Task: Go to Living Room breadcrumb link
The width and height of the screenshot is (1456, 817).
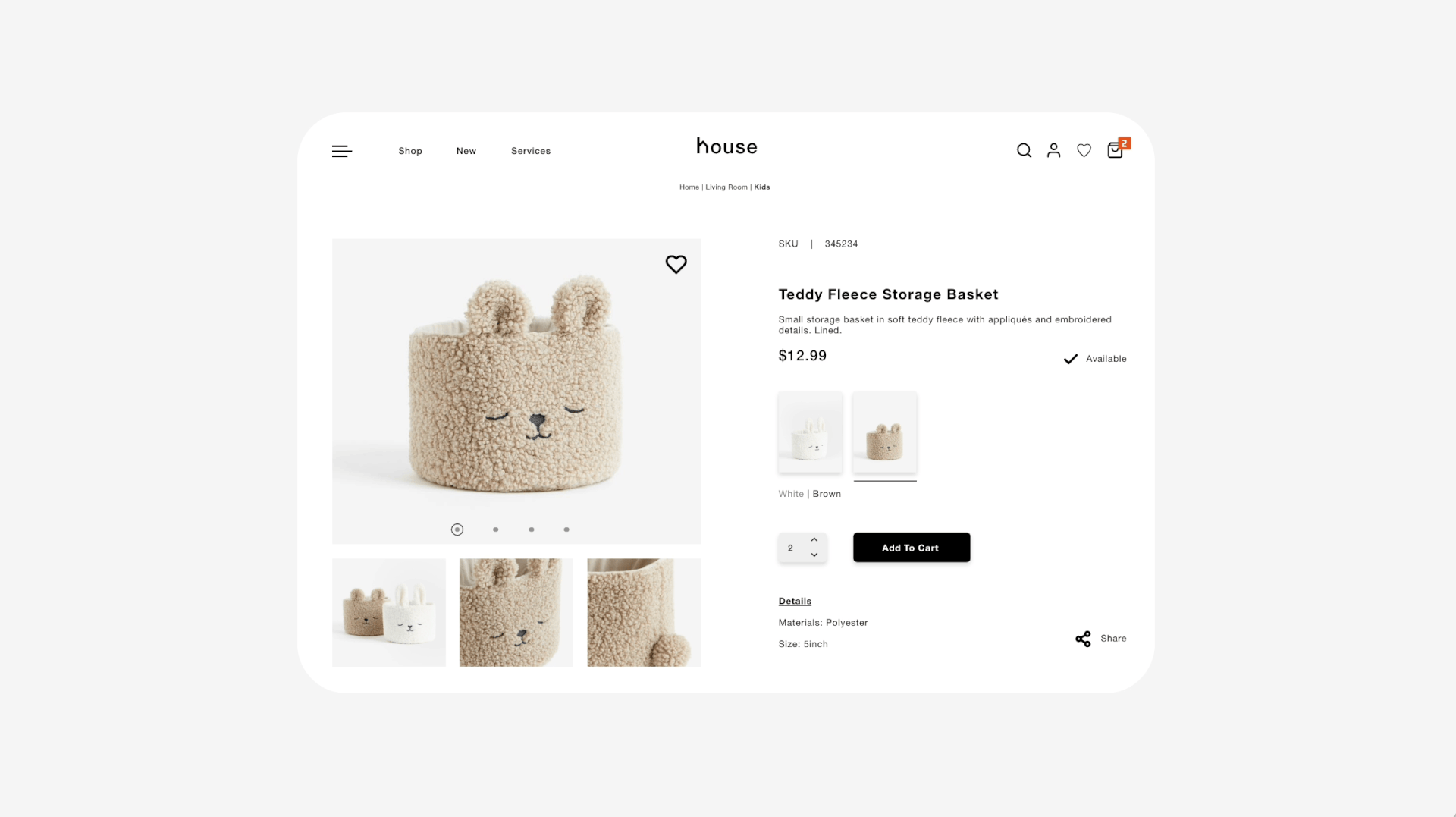Action: 726,187
